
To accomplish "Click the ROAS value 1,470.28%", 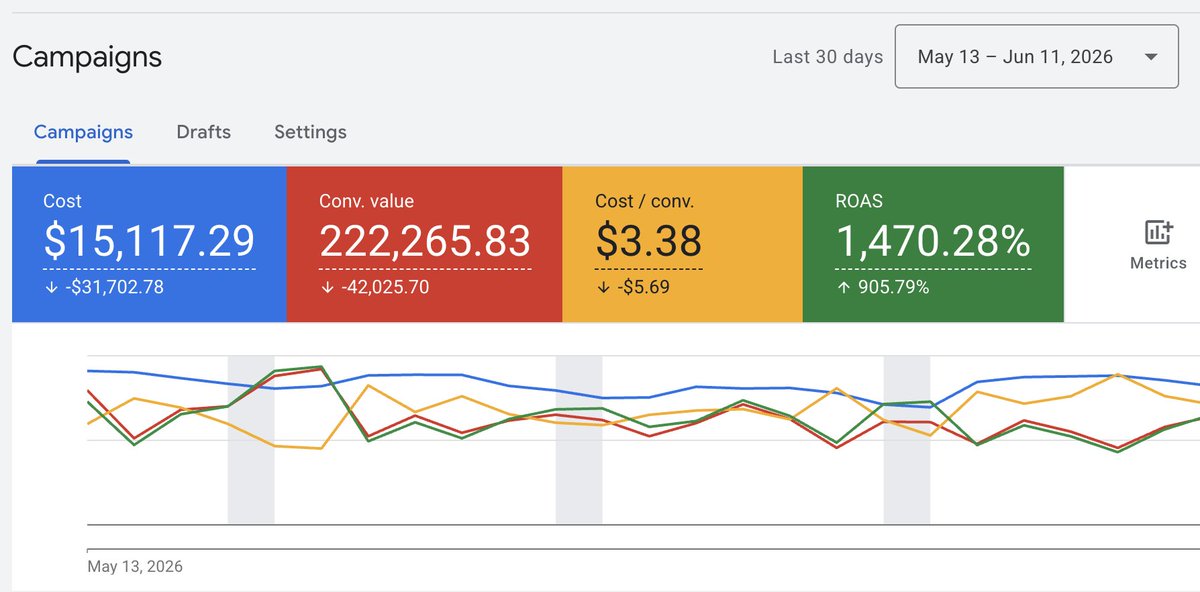I will (x=932, y=241).
